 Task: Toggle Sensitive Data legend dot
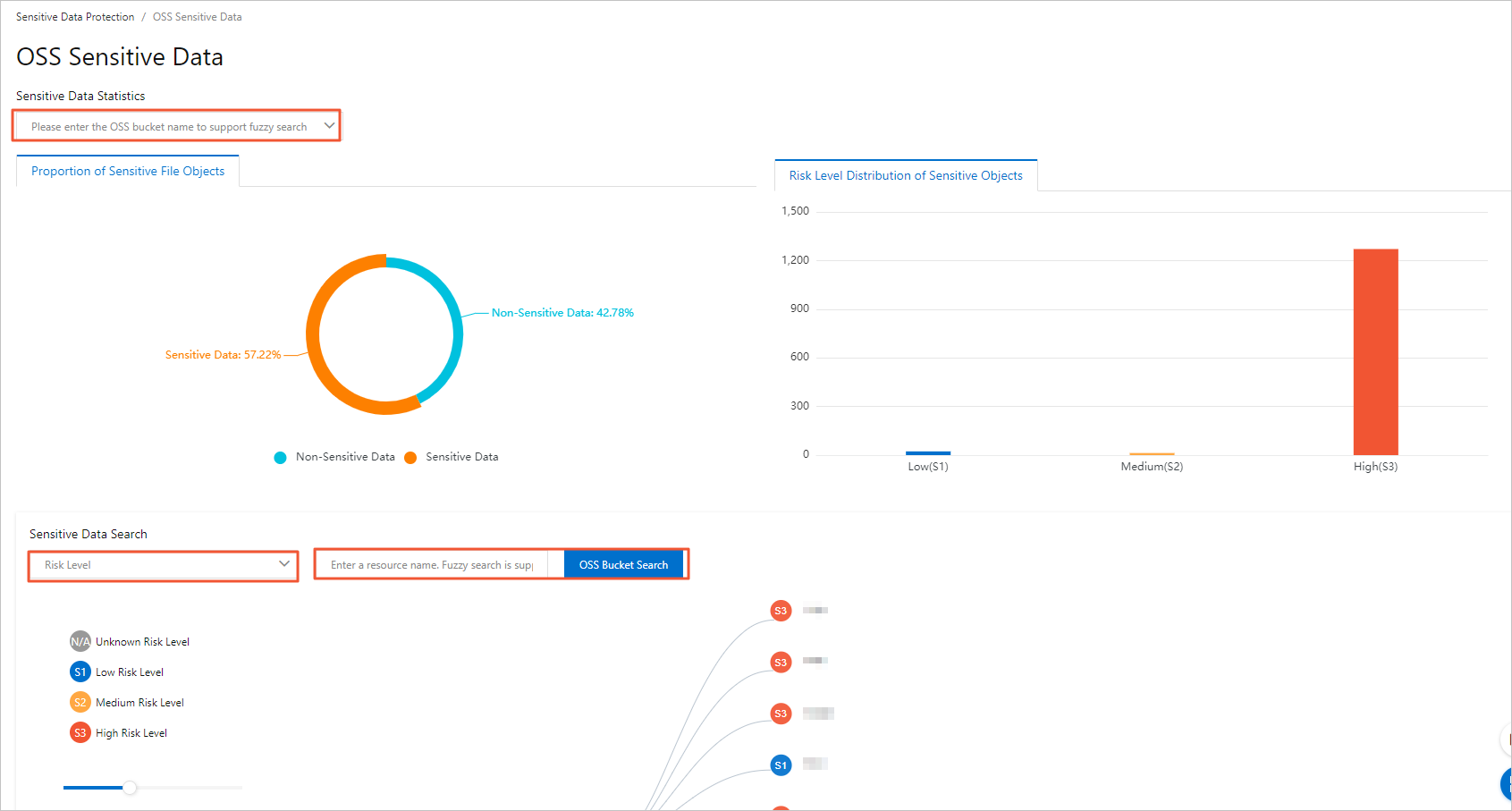pyautogui.click(x=410, y=457)
